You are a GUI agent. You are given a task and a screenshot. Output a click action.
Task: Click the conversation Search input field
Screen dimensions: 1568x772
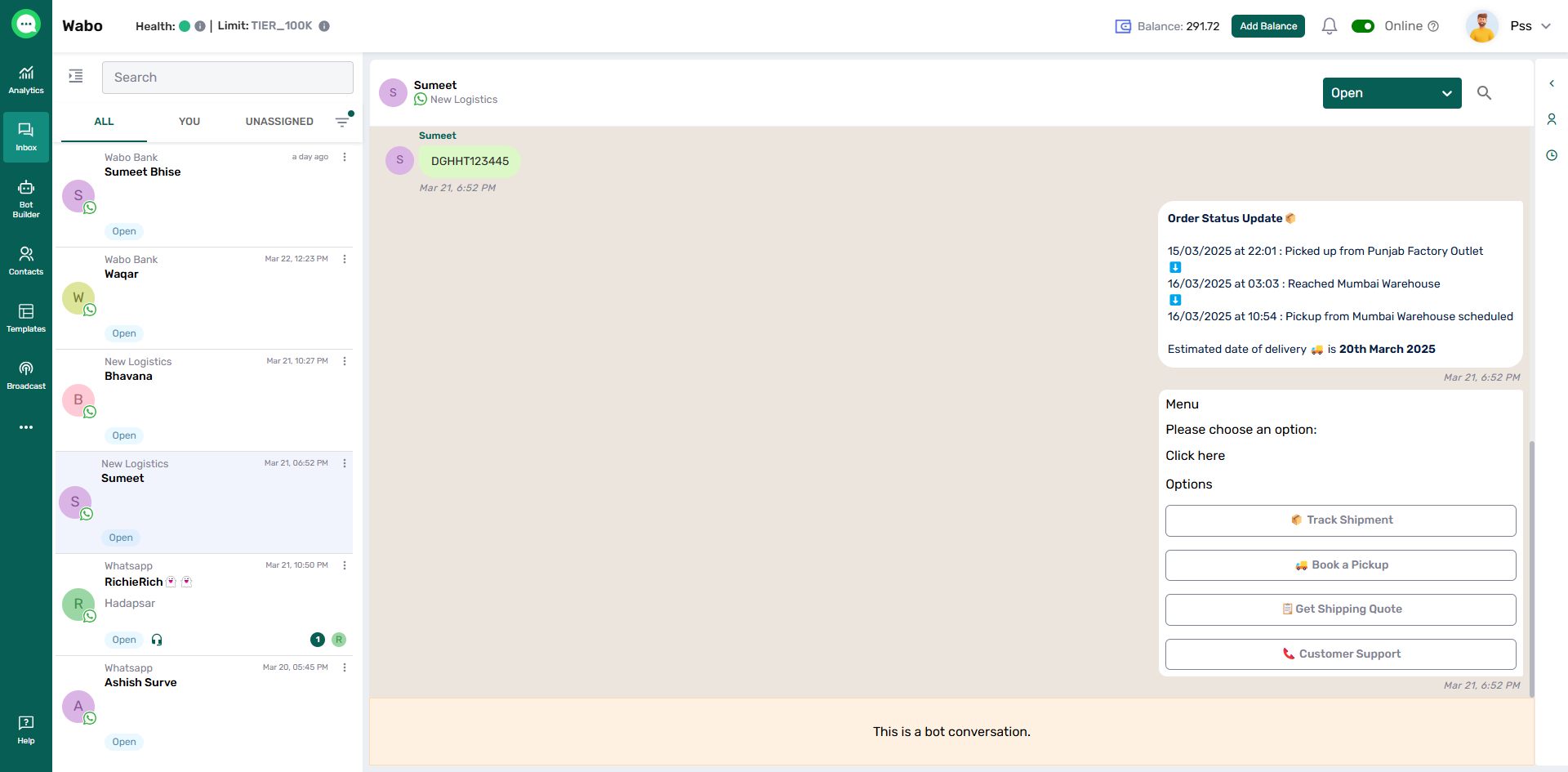tap(227, 78)
